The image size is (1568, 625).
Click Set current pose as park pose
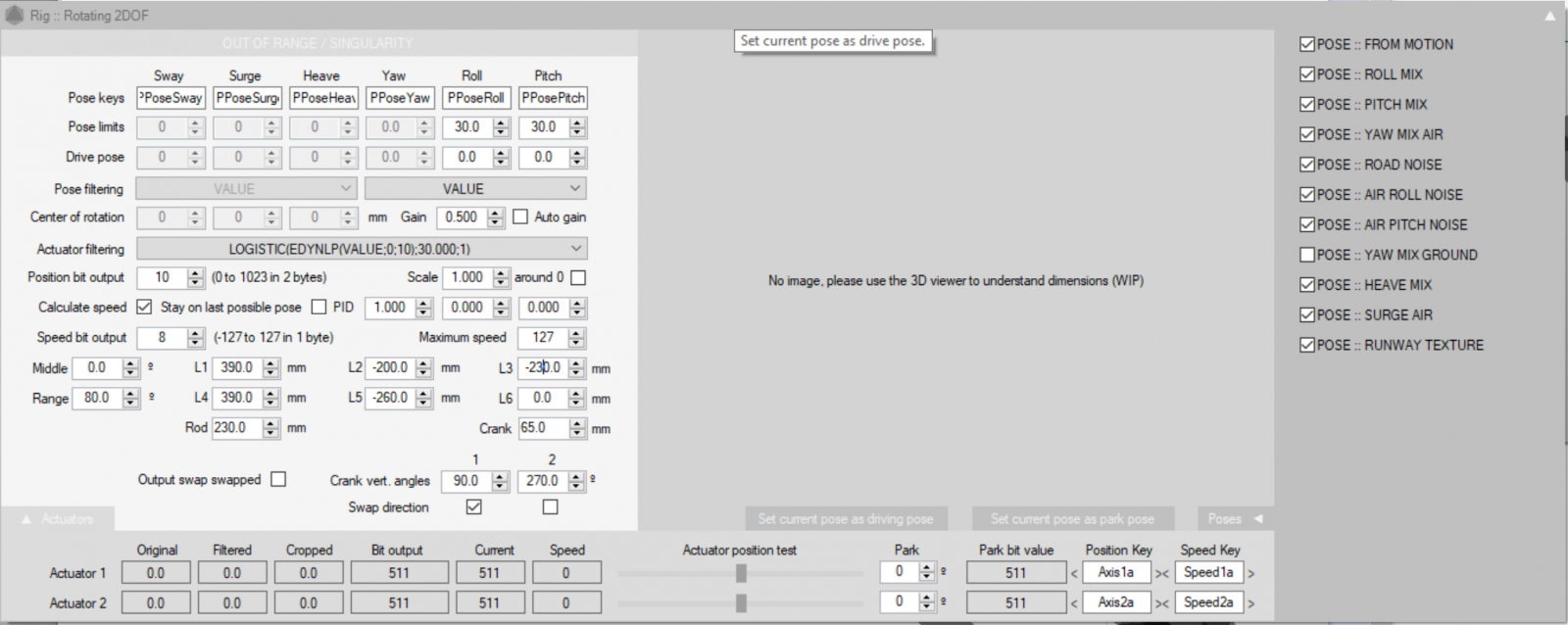point(1072,518)
